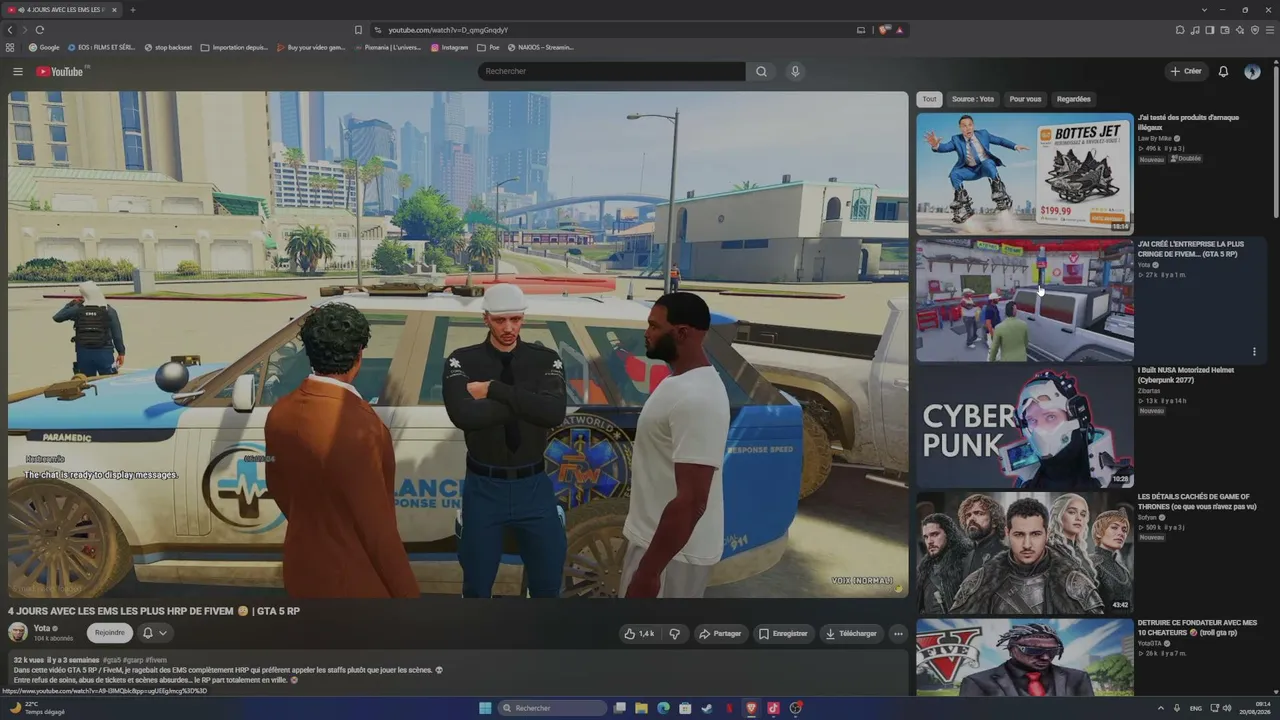Viewport: 1280px width, 720px height.
Task: Open 'I Built NUSA Motorized Helmet' title
Action: point(1186,375)
